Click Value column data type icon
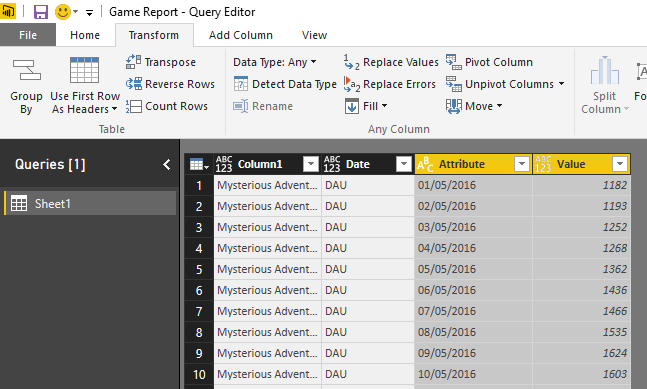Screen dimensions: 647x389 pyautogui.click(x=543, y=164)
